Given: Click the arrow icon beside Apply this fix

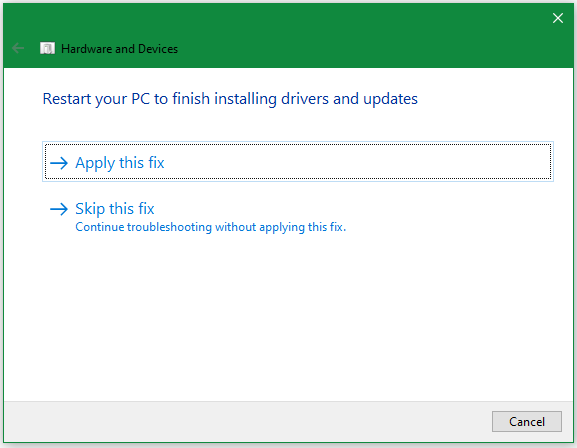Looking at the screenshot, I should click(59, 163).
